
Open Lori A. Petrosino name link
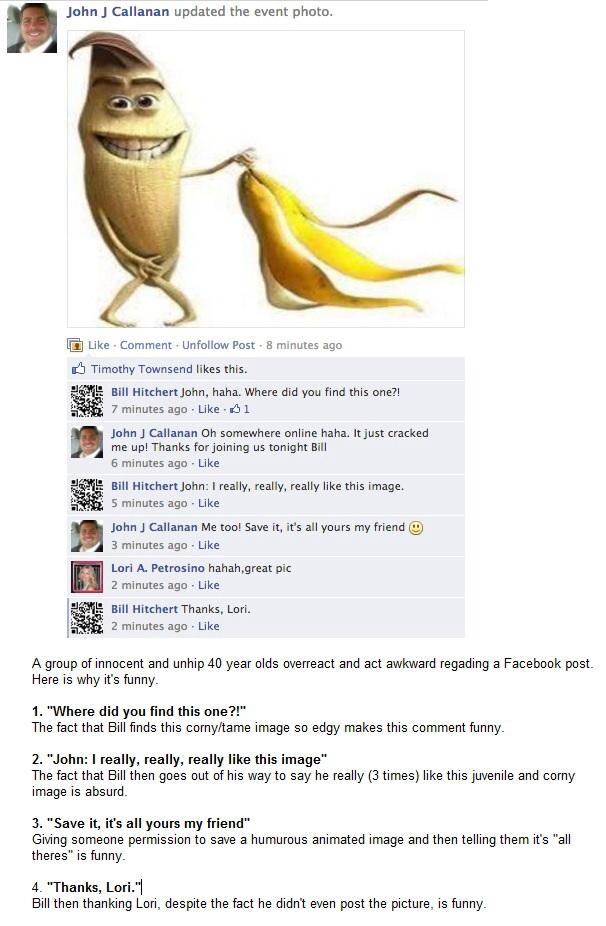[x=158, y=568]
